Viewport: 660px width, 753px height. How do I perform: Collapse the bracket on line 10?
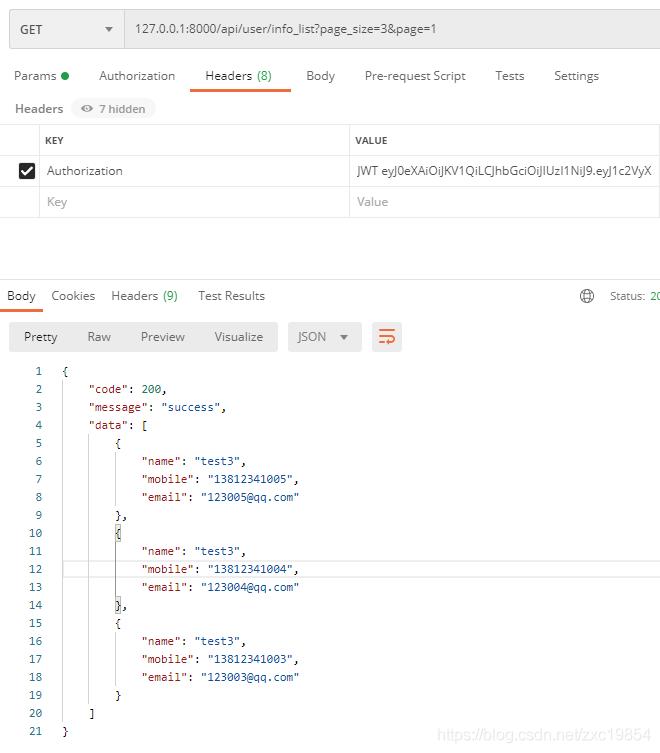tap(118, 533)
